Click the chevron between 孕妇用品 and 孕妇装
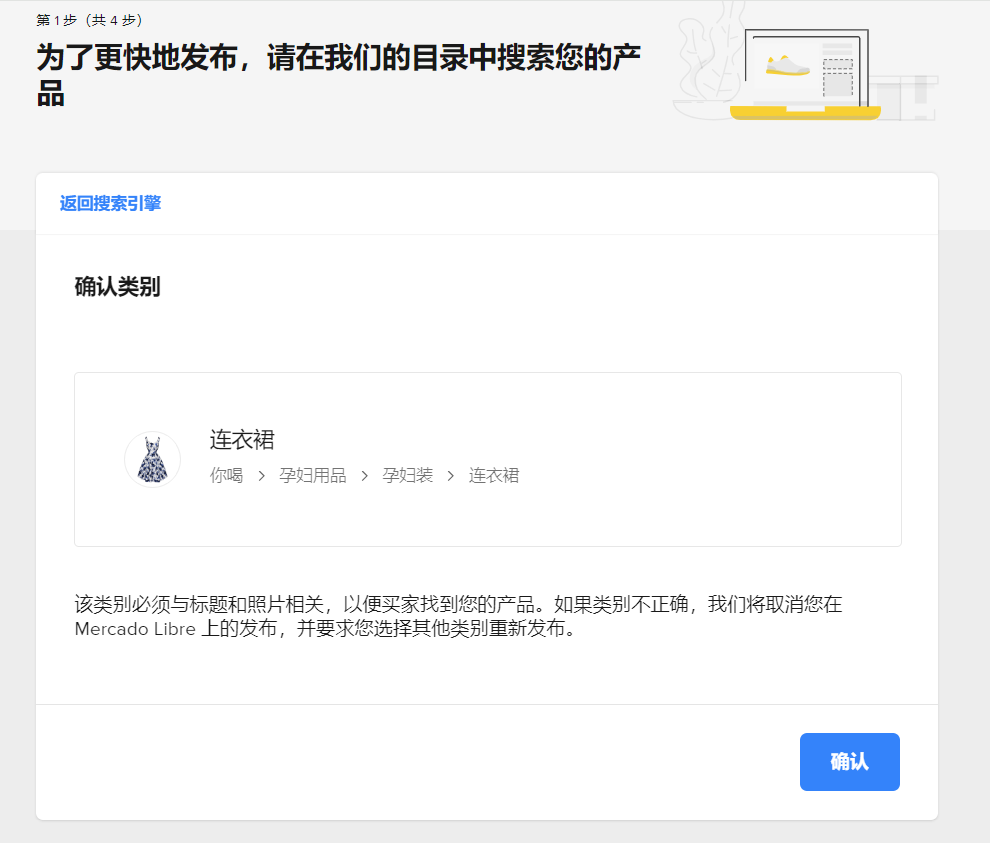990x843 pixels. (x=364, y=476)
